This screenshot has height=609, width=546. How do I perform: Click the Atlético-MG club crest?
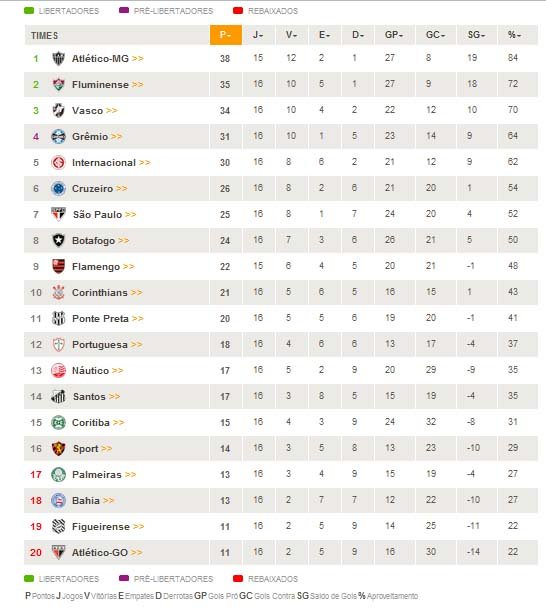tap(58, 58)
